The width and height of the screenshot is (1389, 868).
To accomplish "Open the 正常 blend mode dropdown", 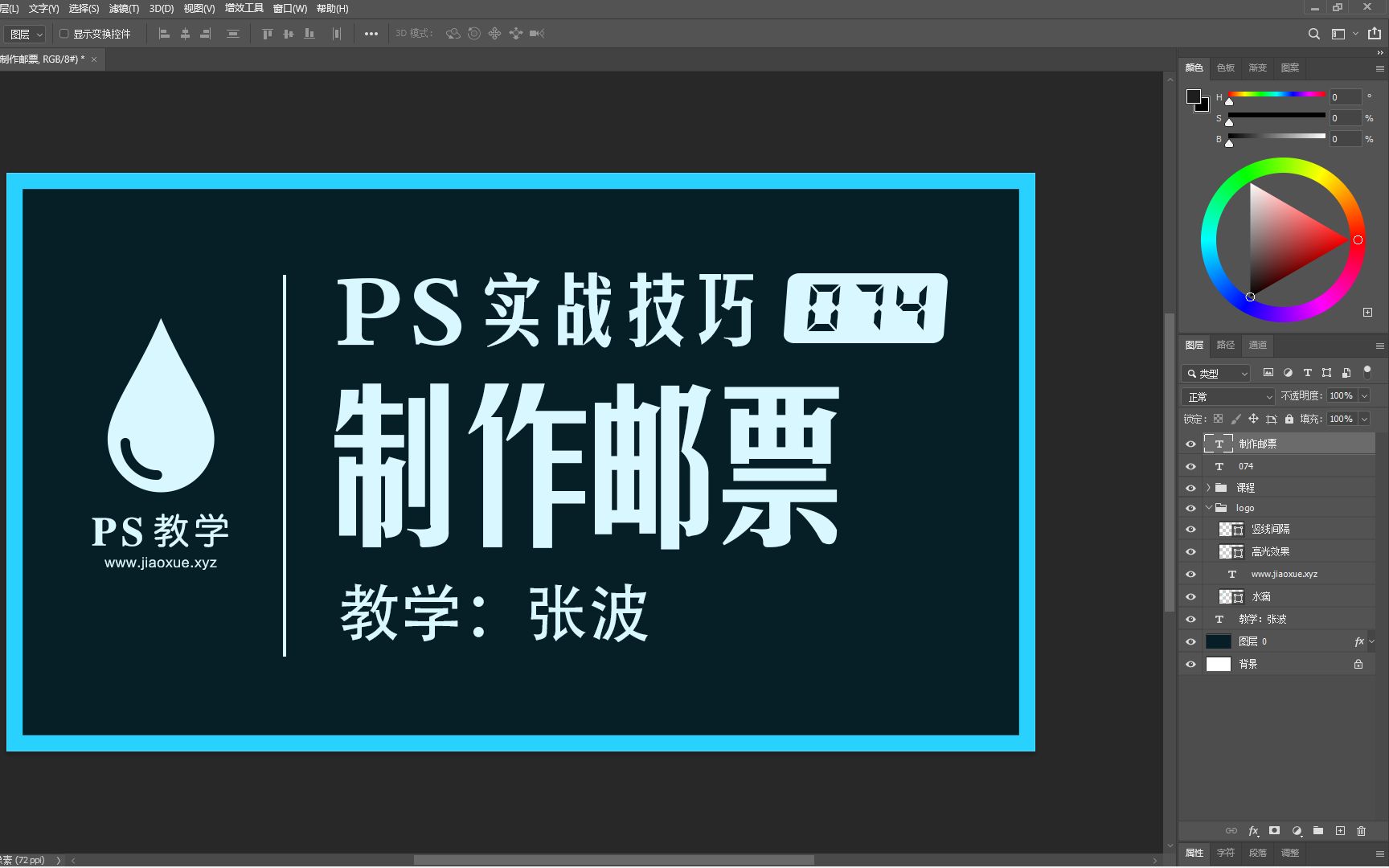I will pos(1228,396).
